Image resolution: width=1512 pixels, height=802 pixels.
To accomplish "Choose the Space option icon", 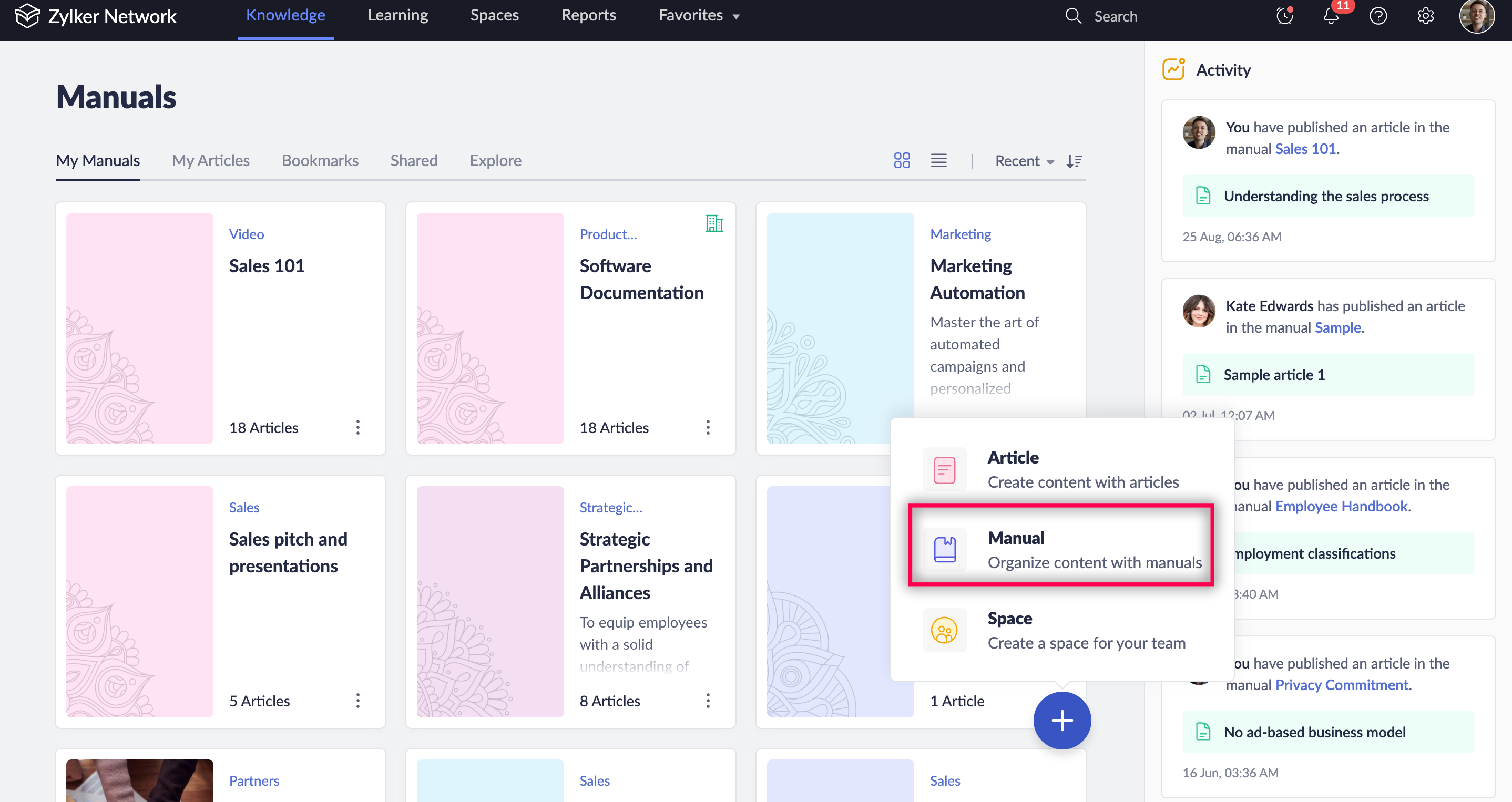I will (944, 631).
